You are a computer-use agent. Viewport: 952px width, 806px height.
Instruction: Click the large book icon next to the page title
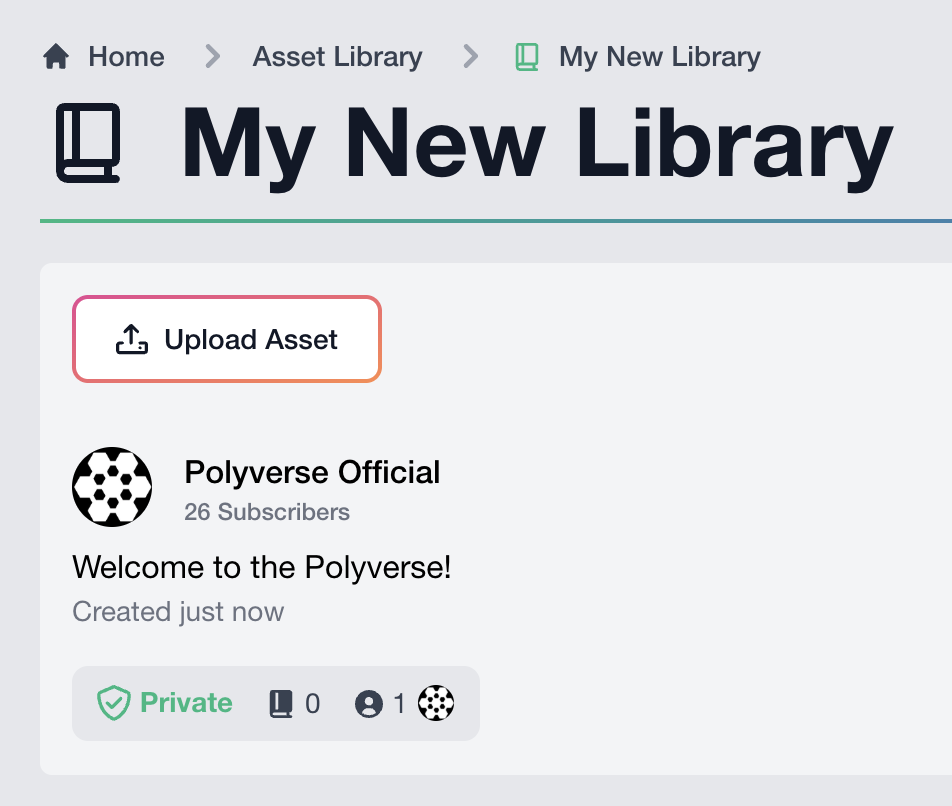(88, 145)
